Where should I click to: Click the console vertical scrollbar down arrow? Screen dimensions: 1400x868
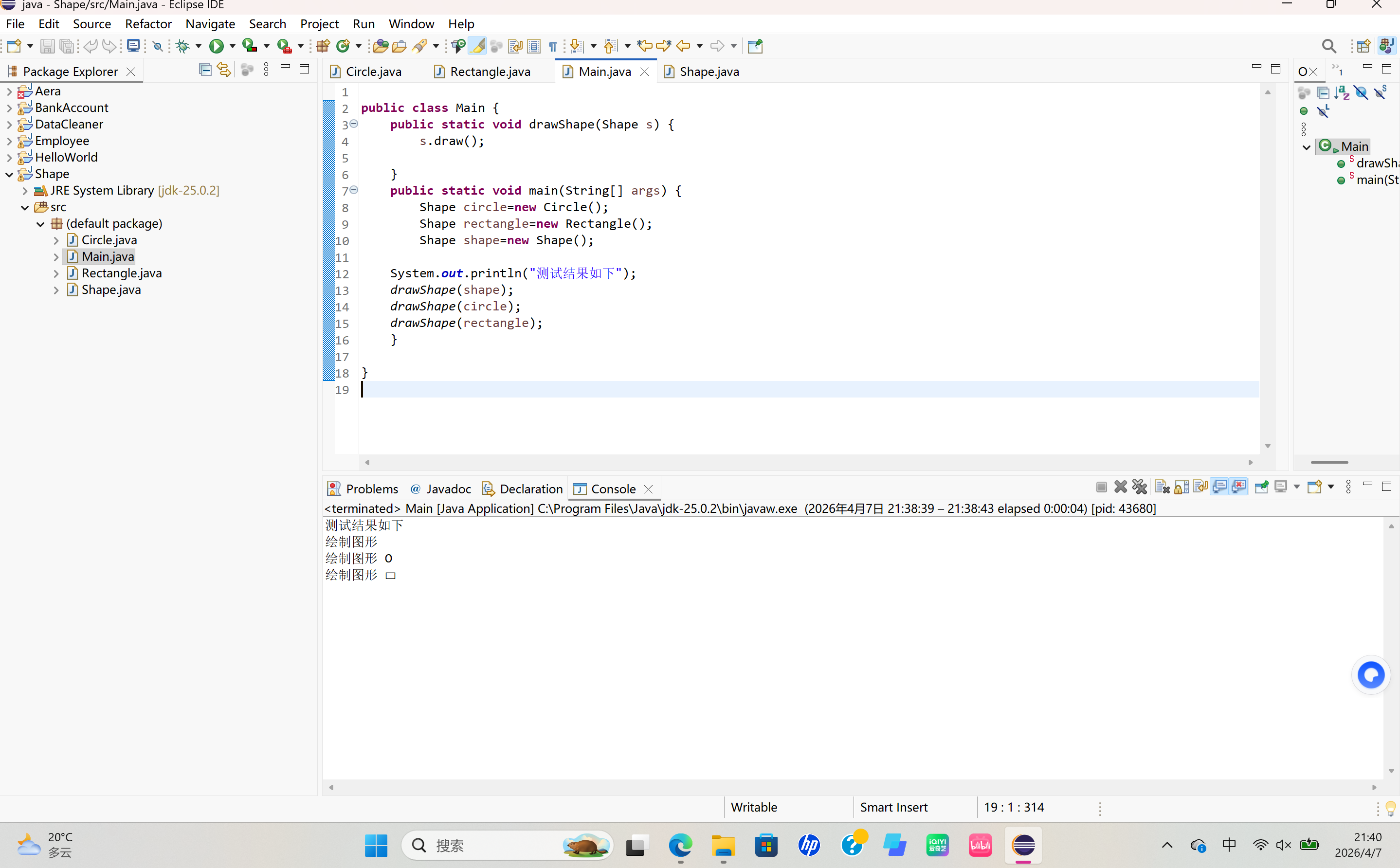[x=1391, y=771]
